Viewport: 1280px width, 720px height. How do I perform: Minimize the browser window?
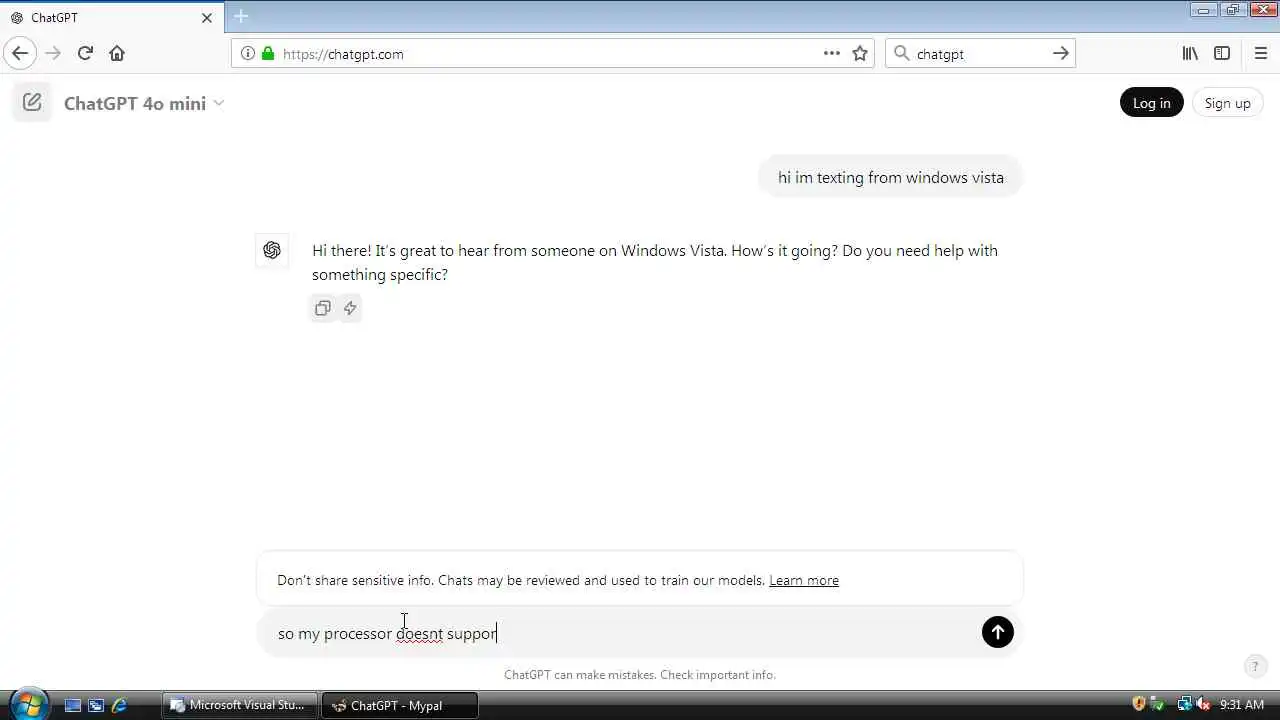point(1203,10)
